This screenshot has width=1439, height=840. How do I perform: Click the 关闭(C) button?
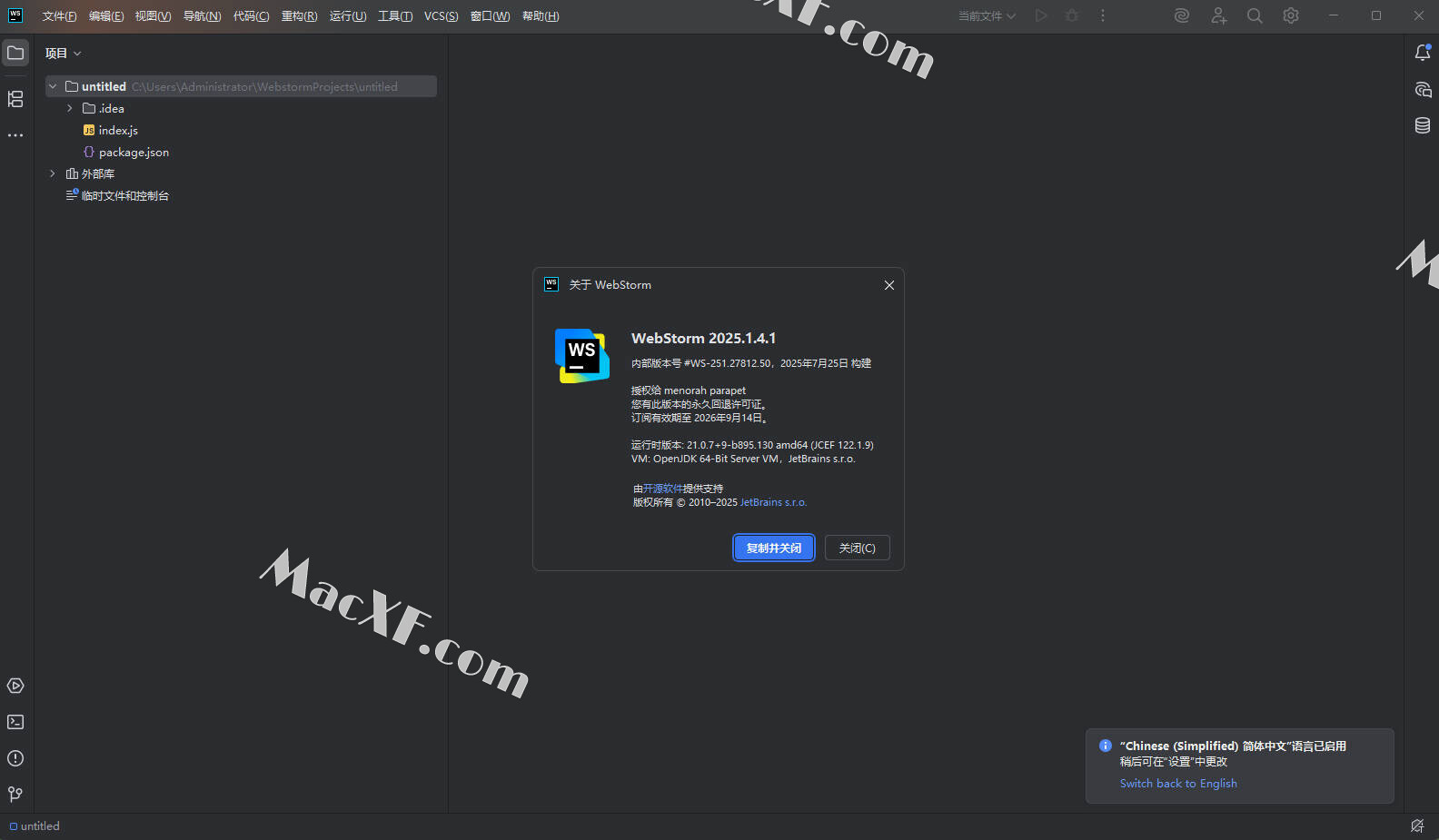(857, 548)
